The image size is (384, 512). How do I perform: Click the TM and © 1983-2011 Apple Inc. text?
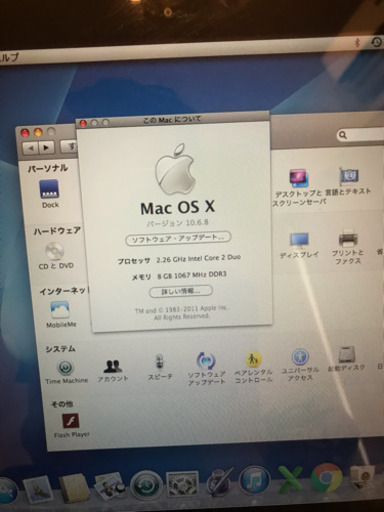181,310
